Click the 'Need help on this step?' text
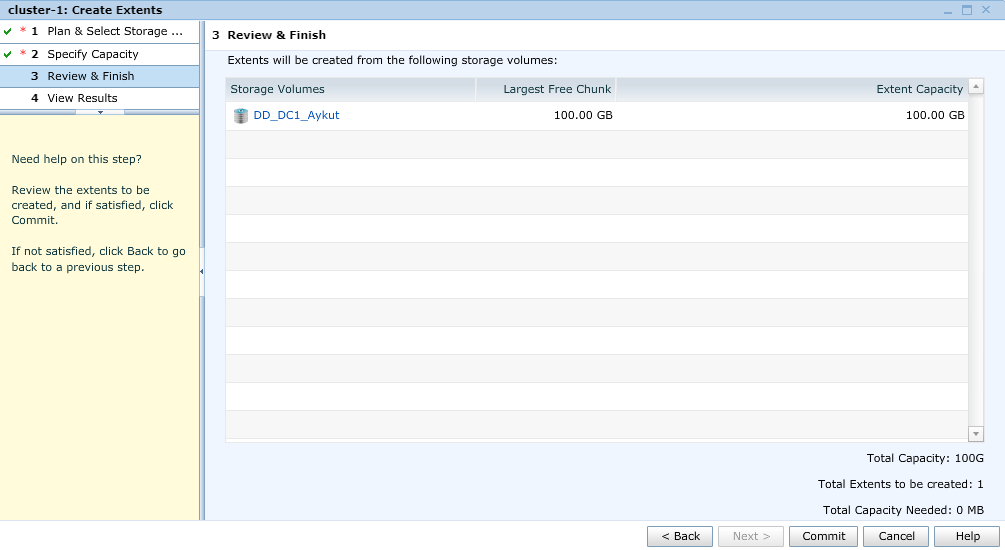1005x550 pixels. (x=76, y=159)
